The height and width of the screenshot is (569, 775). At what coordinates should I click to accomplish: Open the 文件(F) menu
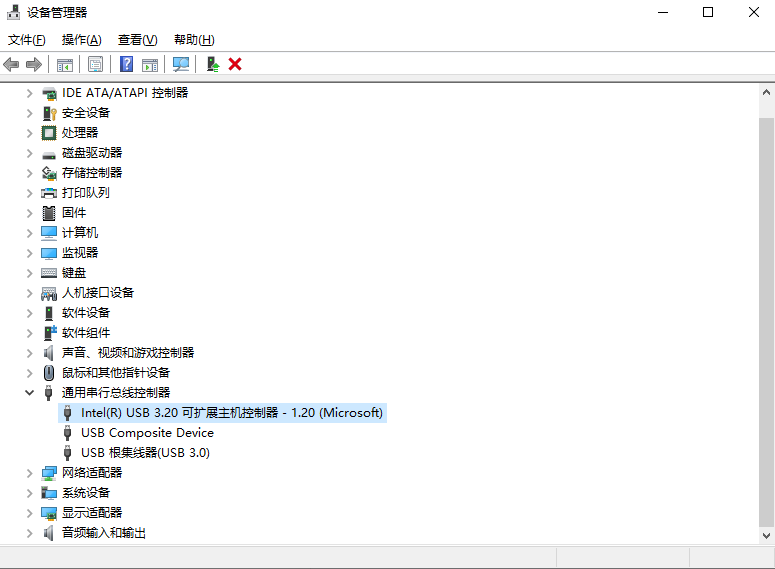[x=27, y=40]
